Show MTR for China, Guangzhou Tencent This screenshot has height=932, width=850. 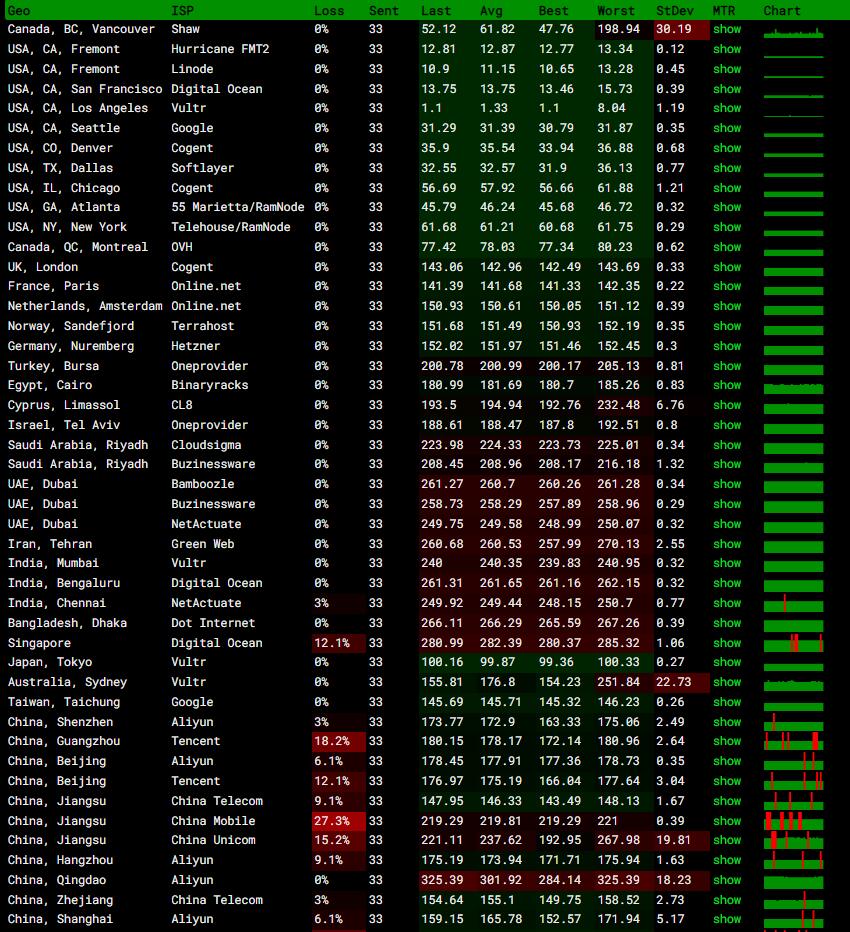point(727,741)
